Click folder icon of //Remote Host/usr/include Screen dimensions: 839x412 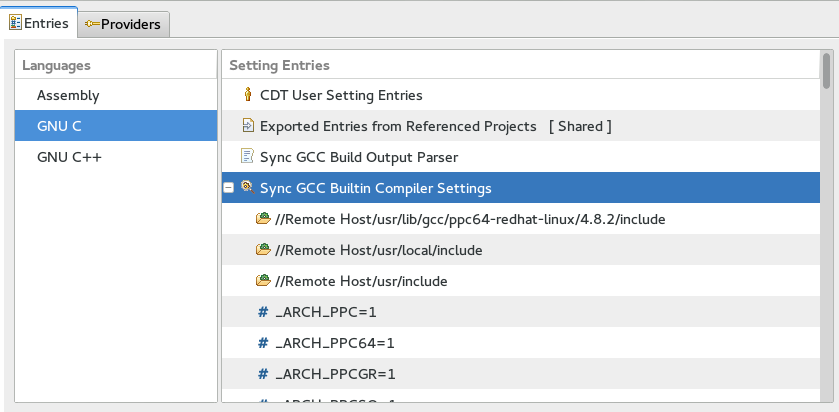(x=263, y=280)
